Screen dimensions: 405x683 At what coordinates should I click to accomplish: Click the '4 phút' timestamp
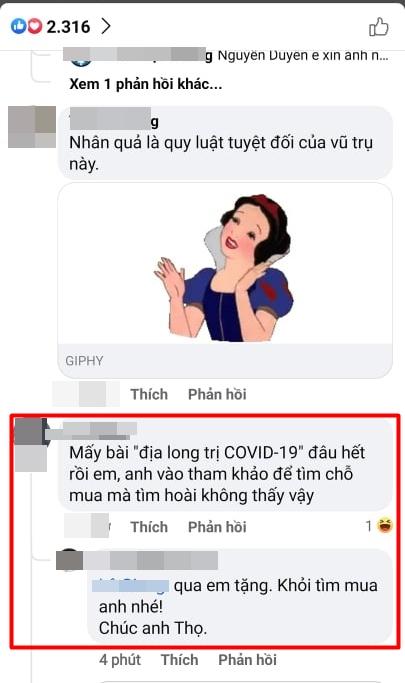(120, 659)
